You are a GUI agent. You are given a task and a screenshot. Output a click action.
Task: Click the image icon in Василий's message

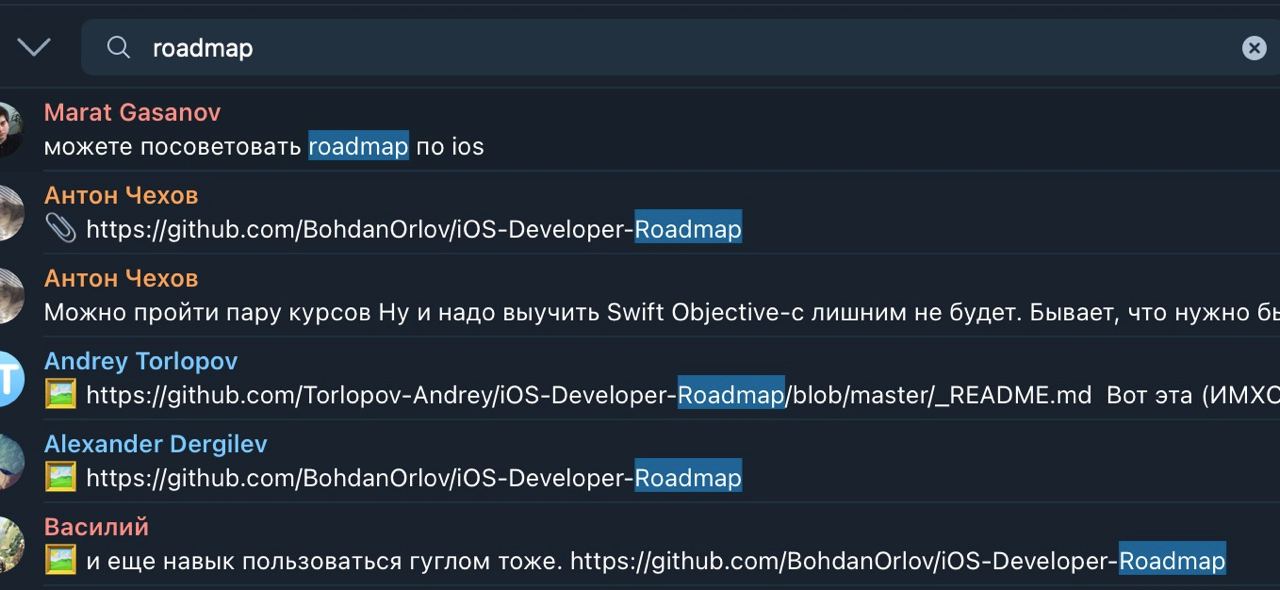pos(60,561)
